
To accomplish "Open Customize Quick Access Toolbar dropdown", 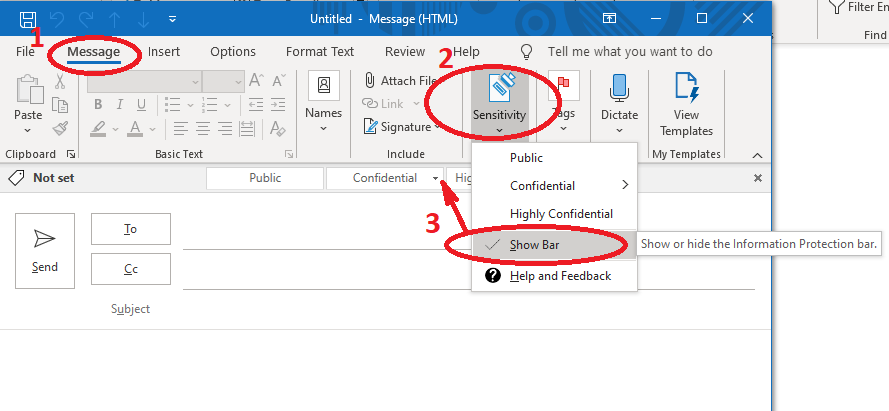I will (172, 19).
